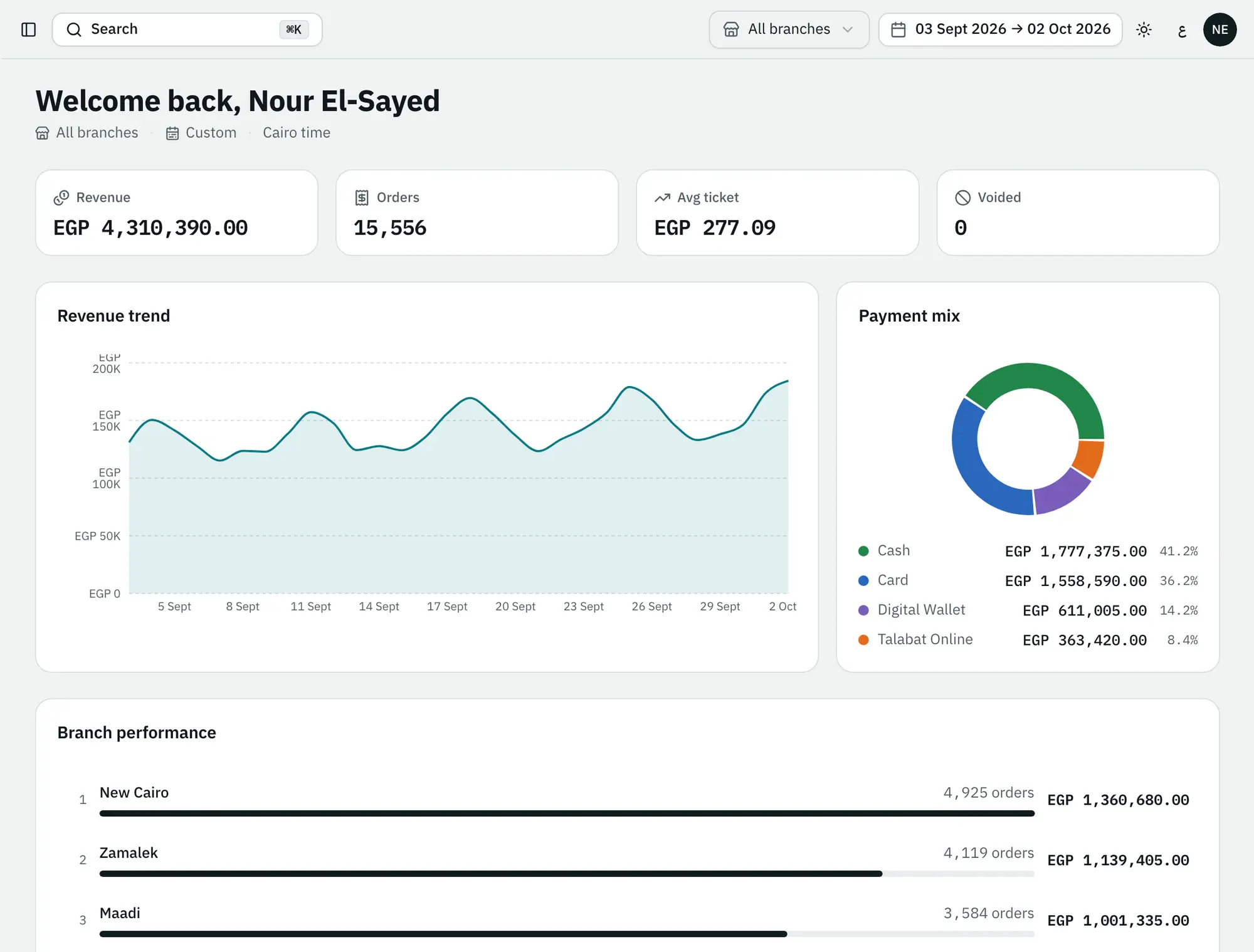The image size is (1254, 952).
Task: Click the calendar icon in date range
Action: click(x=898, y=29)
